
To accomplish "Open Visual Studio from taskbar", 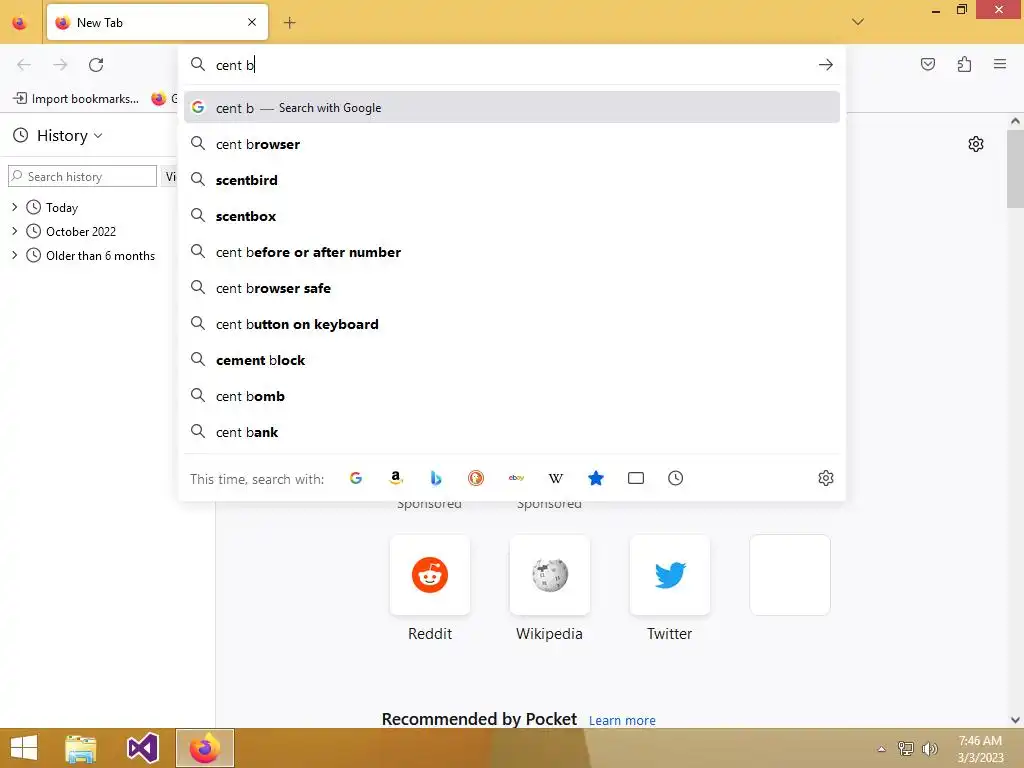I will [142, 748].
